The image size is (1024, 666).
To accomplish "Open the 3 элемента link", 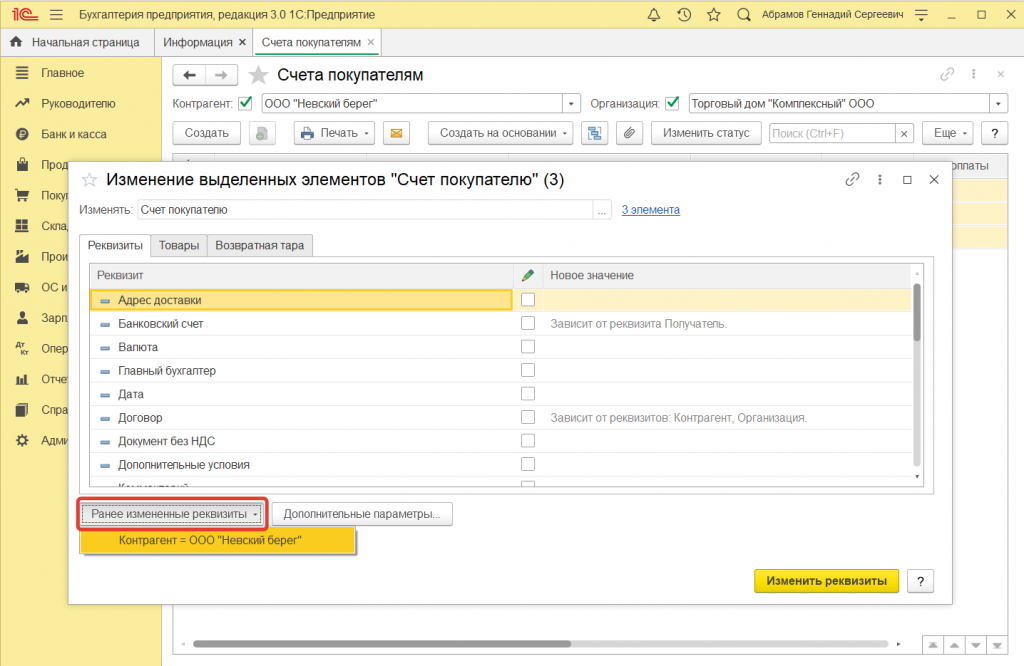I will pyautogui.click(x=650, y=210).
